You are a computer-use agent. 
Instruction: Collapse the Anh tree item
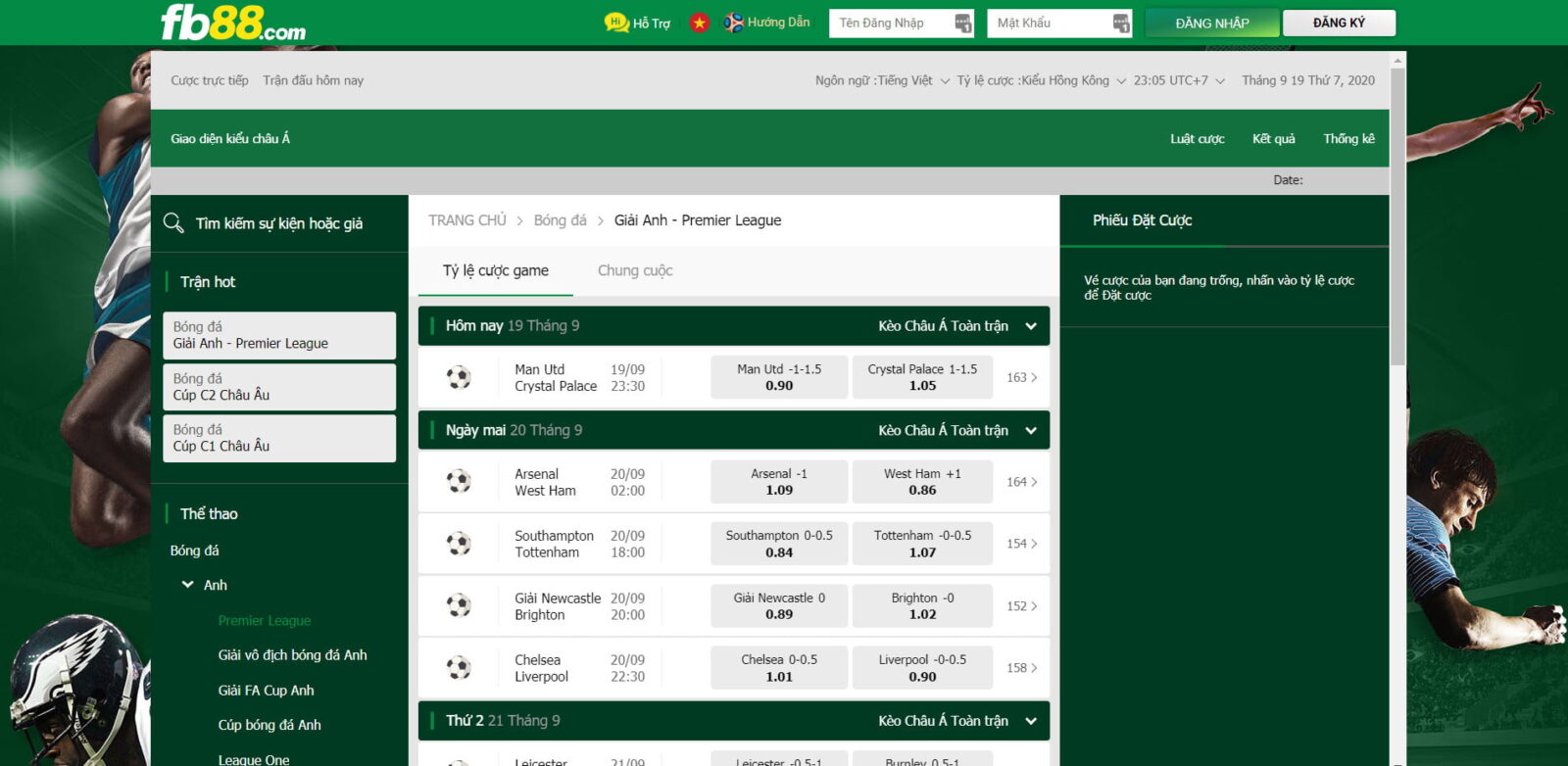[x=188, y=585]
